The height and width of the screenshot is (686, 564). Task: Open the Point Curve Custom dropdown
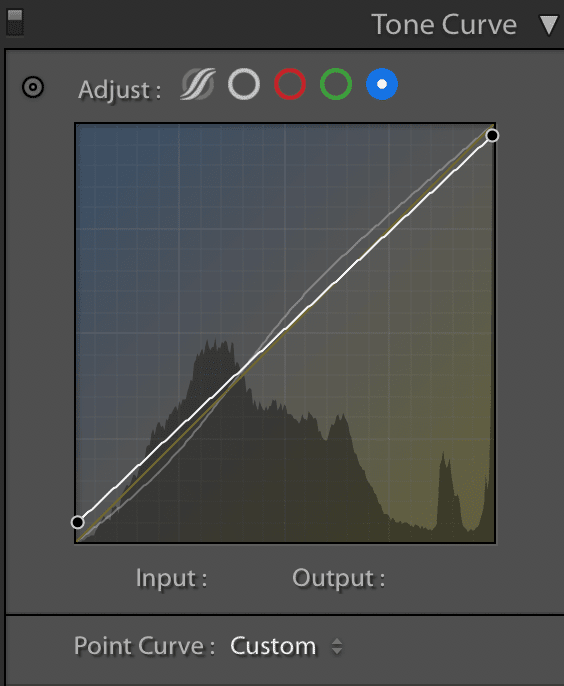[x=286, y=646]
